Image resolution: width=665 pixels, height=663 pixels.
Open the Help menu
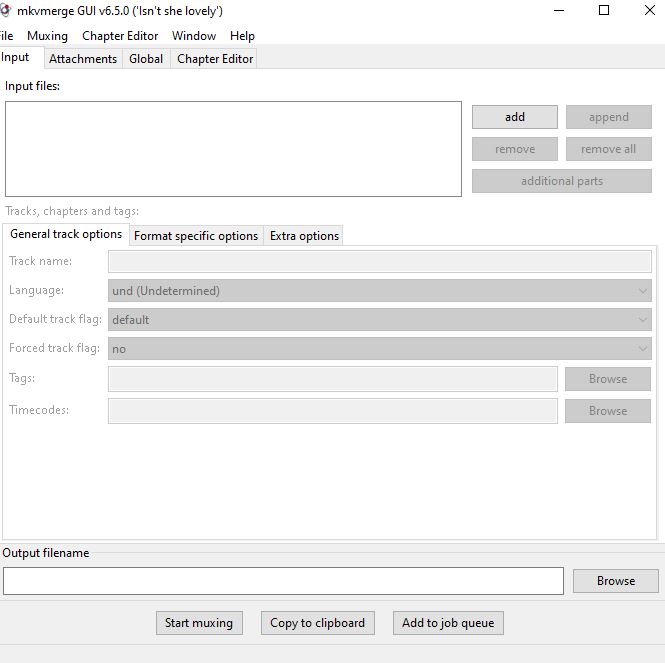pyautogui.click(x=242, y=36)
